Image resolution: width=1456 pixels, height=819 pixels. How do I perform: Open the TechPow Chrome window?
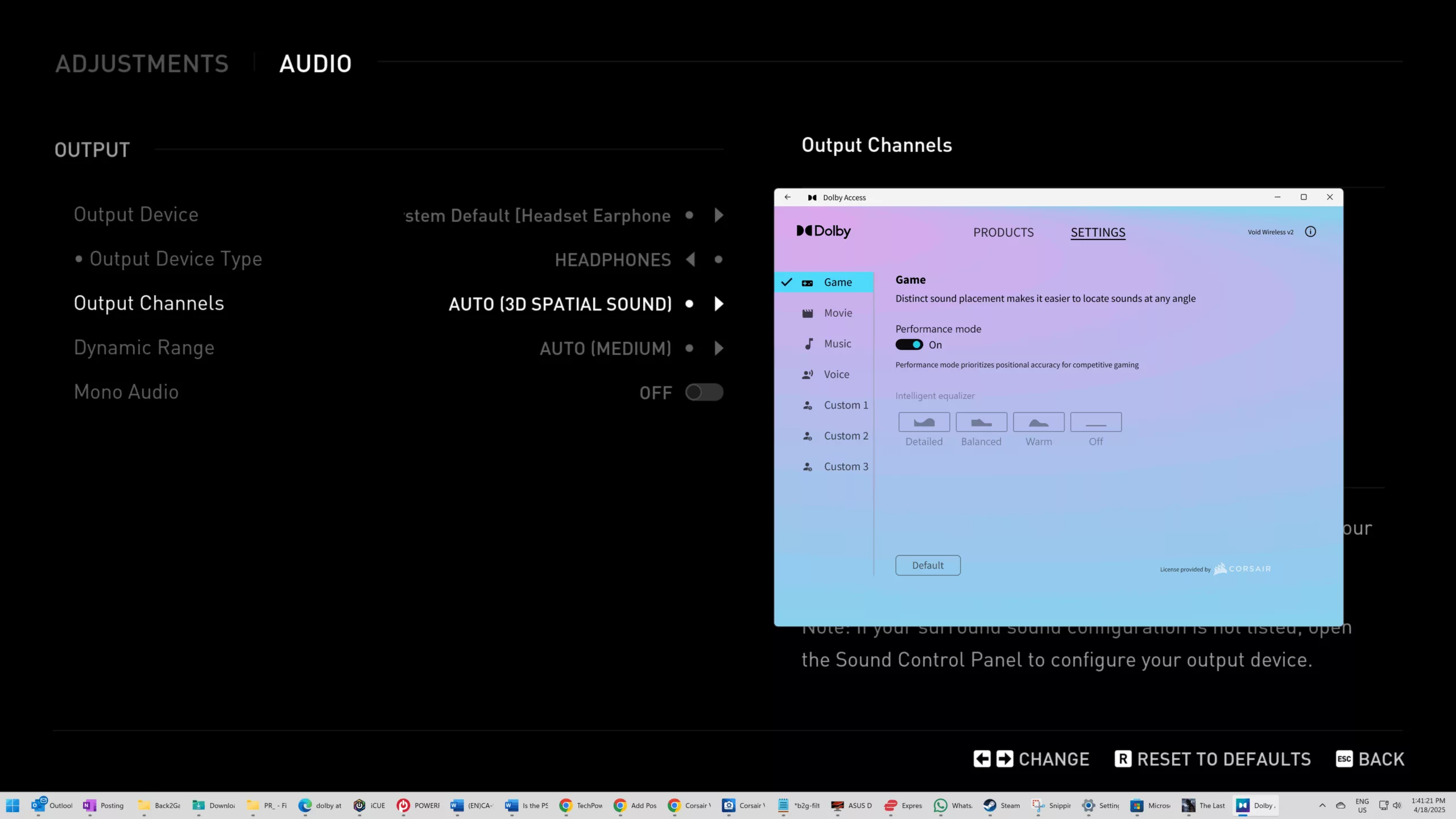[581, 805]
